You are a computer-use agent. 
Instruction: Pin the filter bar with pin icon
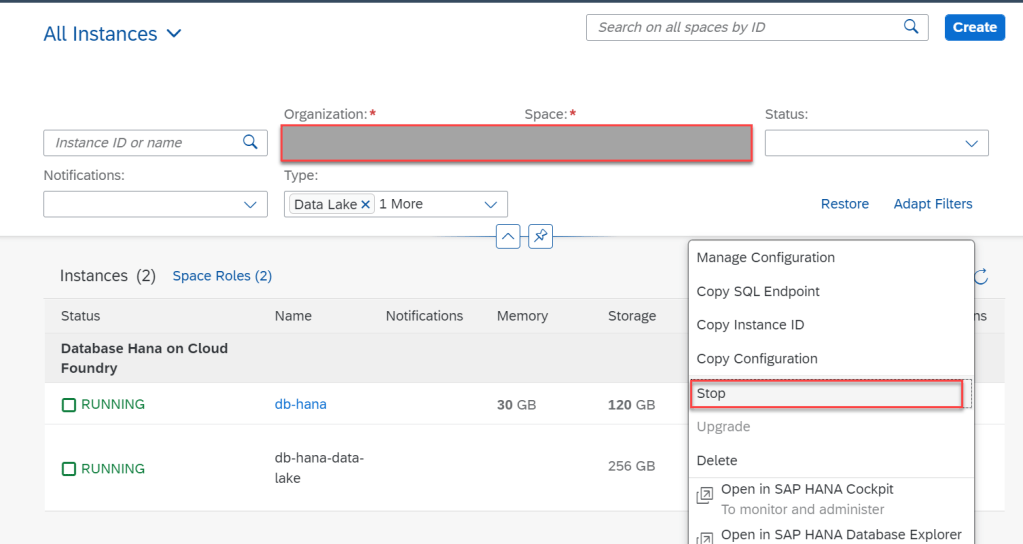tap(540, 237)
